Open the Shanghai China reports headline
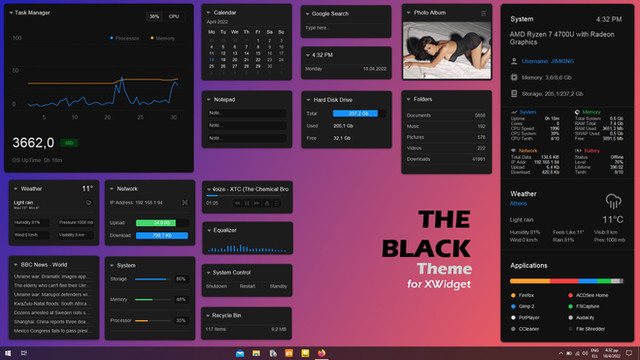Viewport: 640px width, 360px height. point(51,322)
